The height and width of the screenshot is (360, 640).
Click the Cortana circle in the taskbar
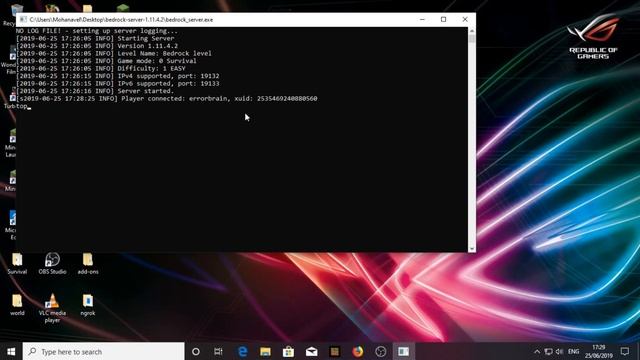coord(196,351)
